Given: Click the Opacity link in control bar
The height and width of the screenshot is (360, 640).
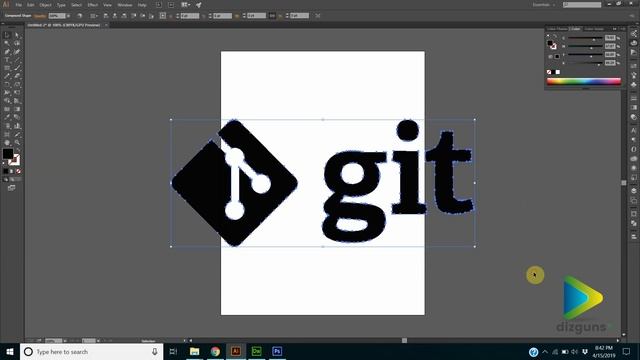Looking at the screenshot, I should click(40, 16).
